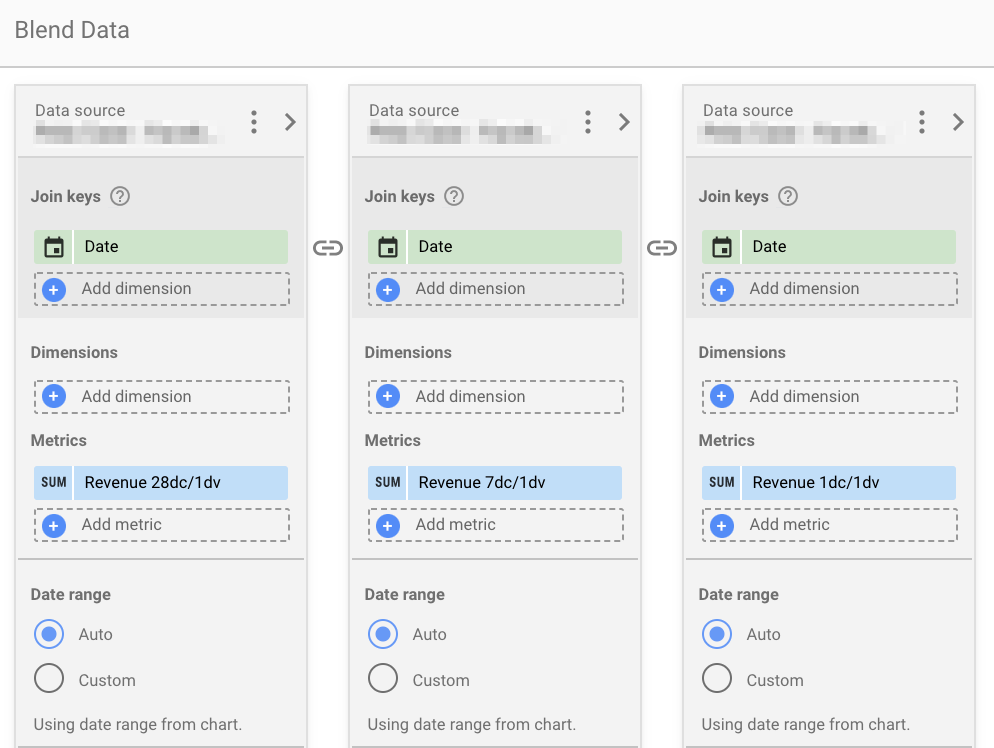The width and height of the screenshot is (994, 748).
Task: Click the link icon joining second and third tables
Action: click(661, 247)
